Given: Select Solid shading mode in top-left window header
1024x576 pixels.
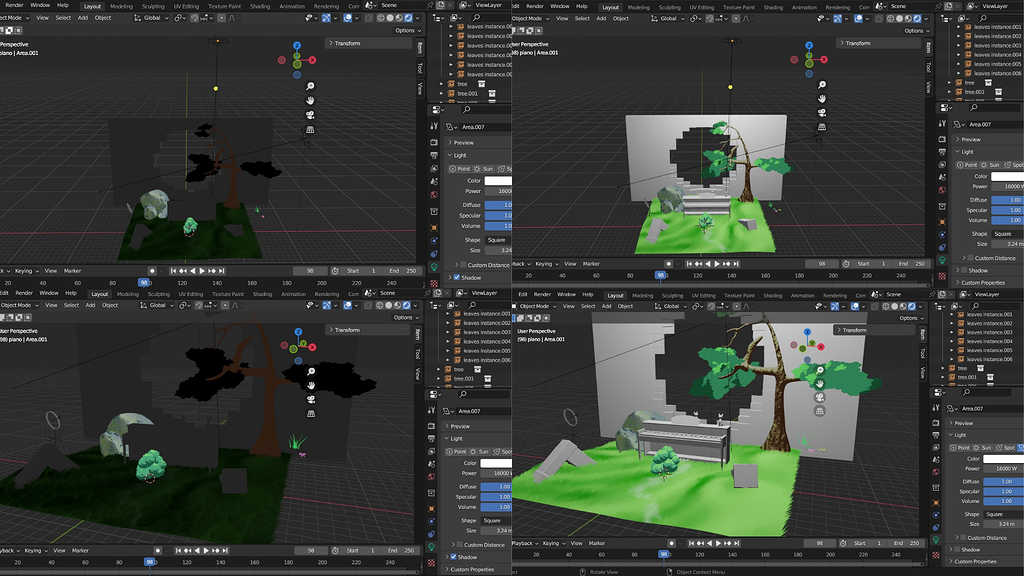Looking at the screenshot, I should [x=390, y=18].
